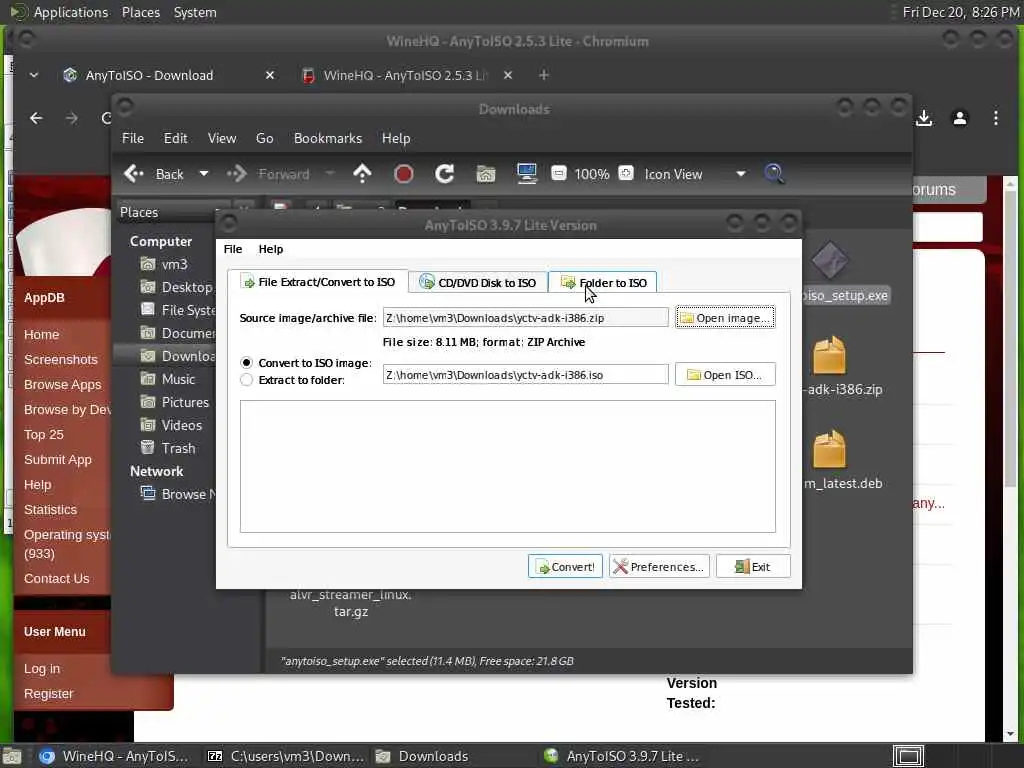The height and width of the screenshot is (768, 1024).
Task: Open AnyToISO Help menu
Action: tap(270, 249)
